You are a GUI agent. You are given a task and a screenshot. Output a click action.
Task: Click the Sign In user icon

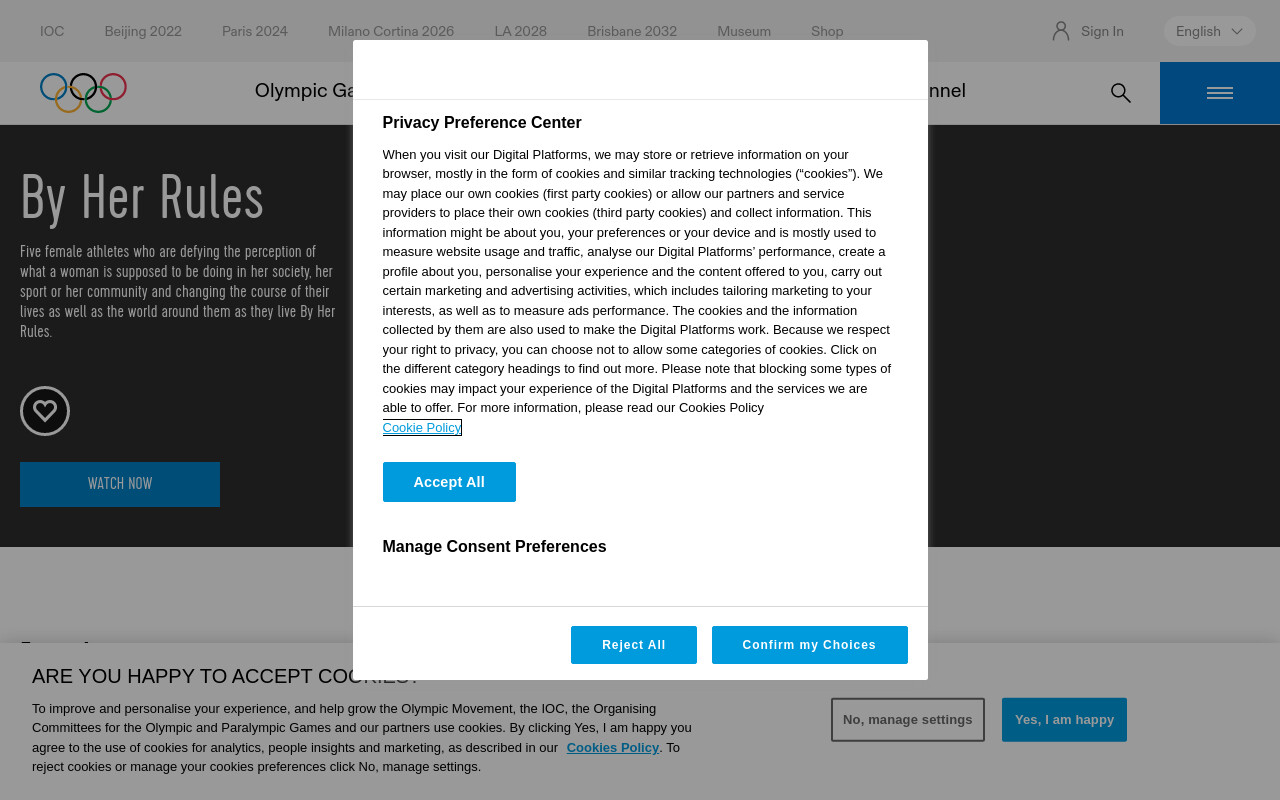click(x=1061, y=31)
